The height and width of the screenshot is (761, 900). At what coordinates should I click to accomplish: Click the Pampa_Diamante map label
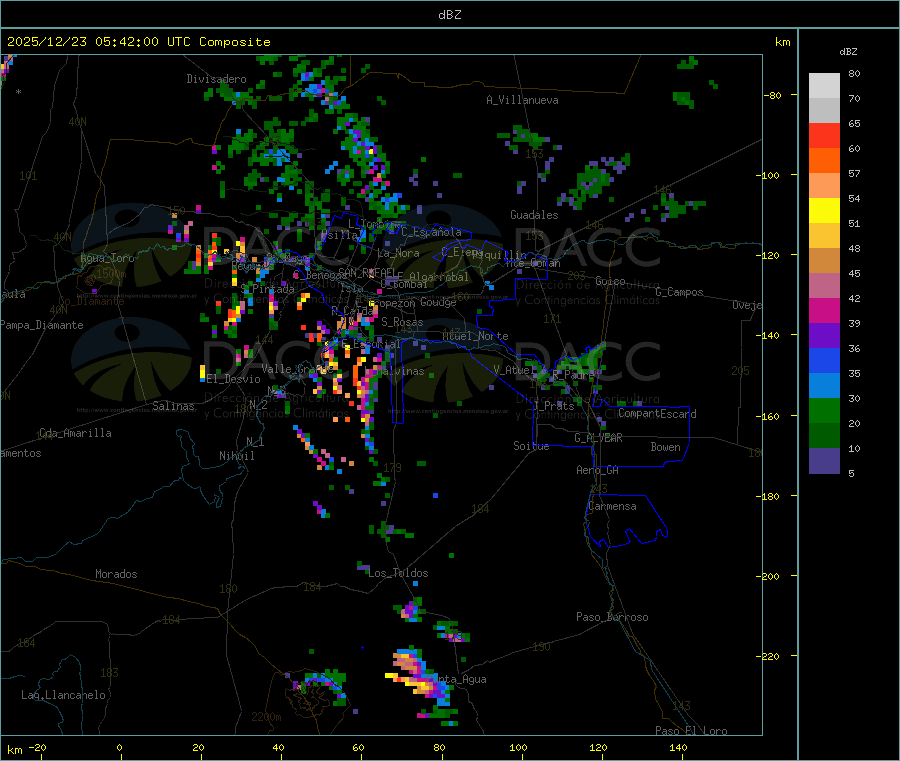click(41, 325)
